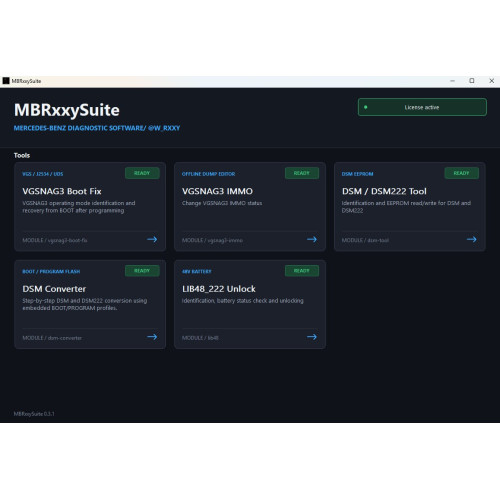Click the READY badge on VGSNAG3 IMMO
This screenshot has height=500, width=500.
302,173
